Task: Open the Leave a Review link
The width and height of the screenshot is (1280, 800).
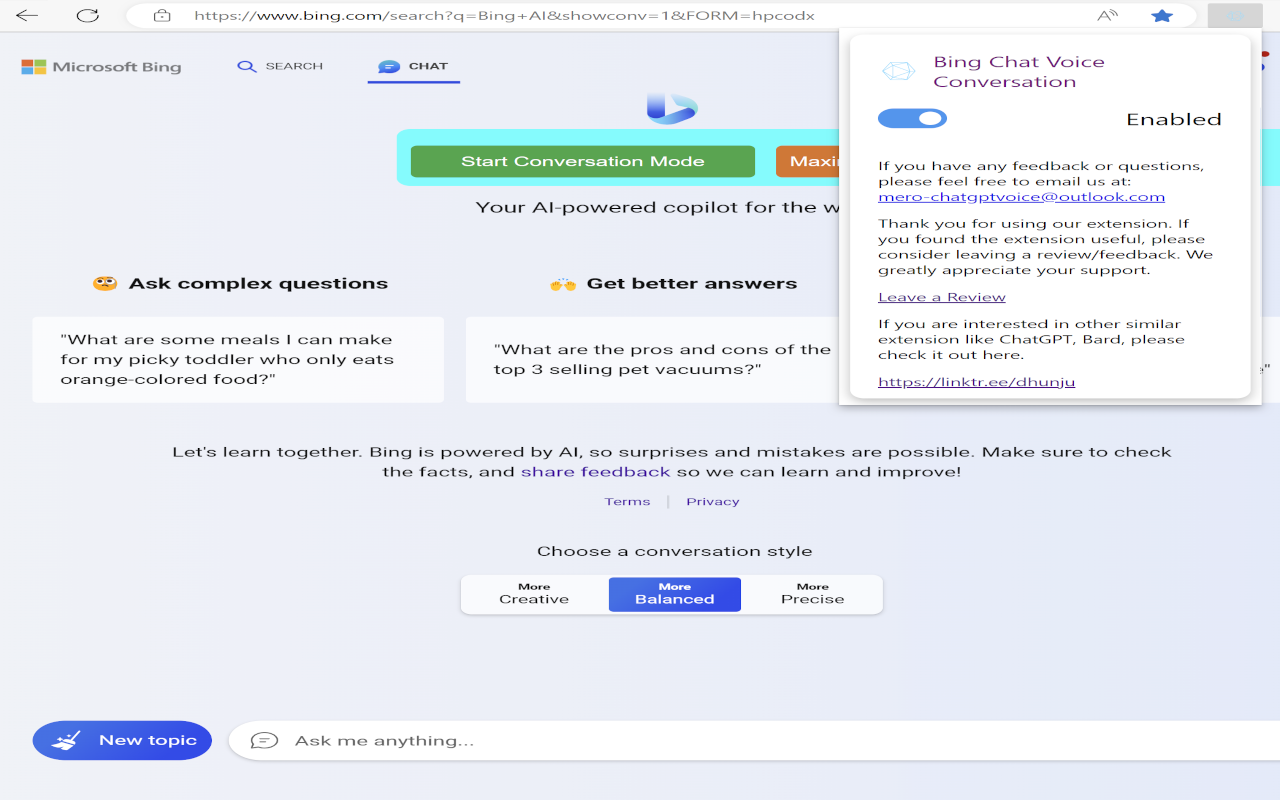Action: point(941,296)
